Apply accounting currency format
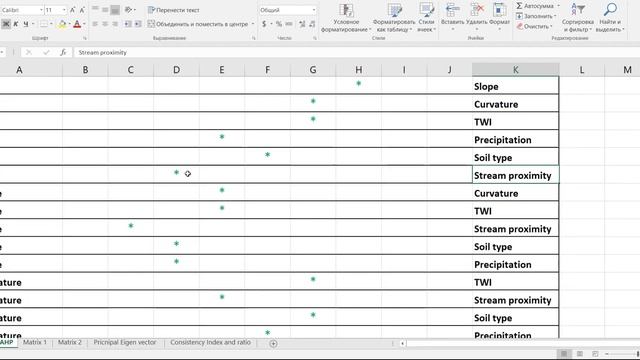 click(x=264, y=24)
